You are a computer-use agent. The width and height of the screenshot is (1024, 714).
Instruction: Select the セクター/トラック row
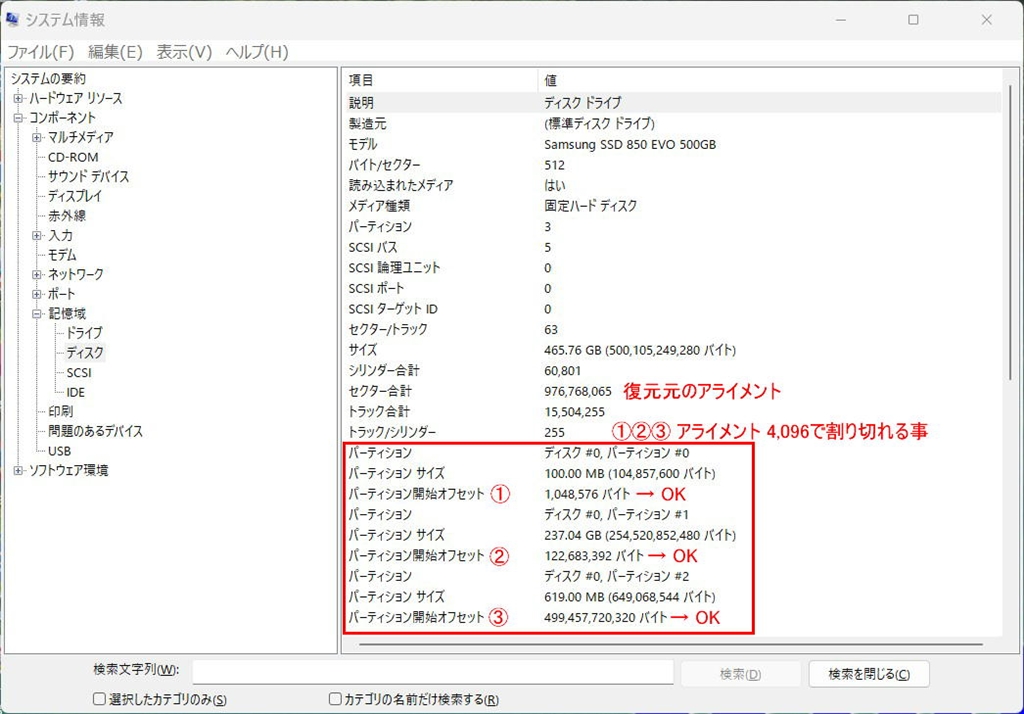click(672, 329)
